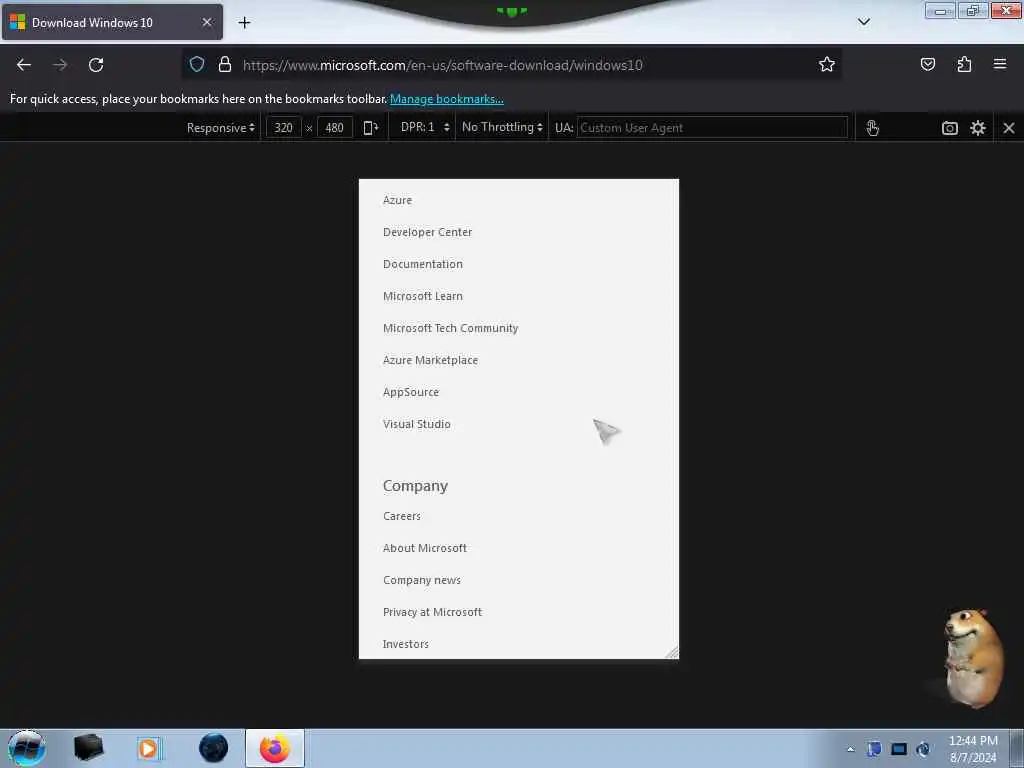The width and height of the screenshot is (1024, 768).
Task: Open Responsive Design Mode settings
Action: (978, 128)
